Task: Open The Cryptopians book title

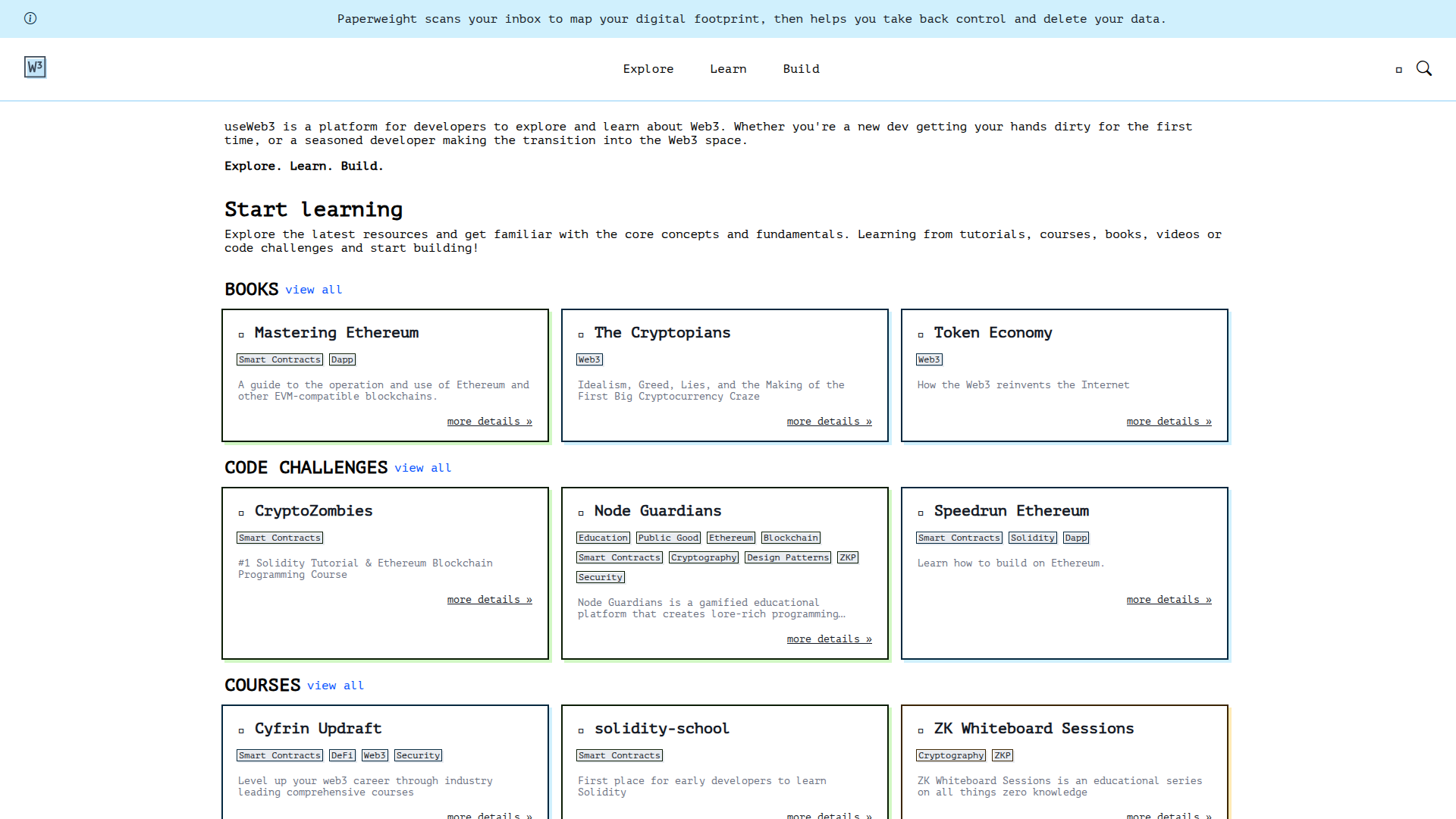Action: pos(662,333)
